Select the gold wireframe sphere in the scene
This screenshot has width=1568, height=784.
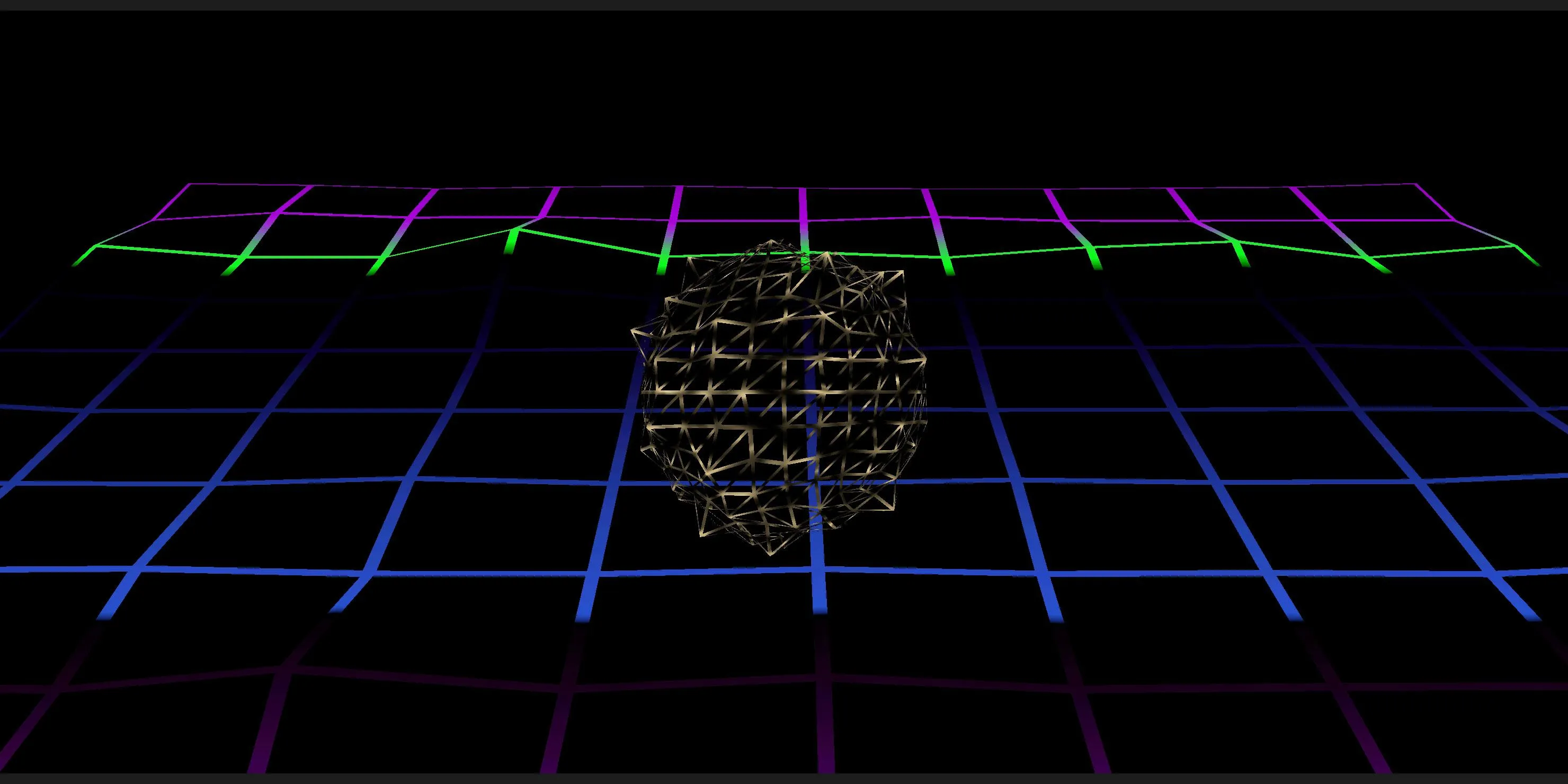779,398
